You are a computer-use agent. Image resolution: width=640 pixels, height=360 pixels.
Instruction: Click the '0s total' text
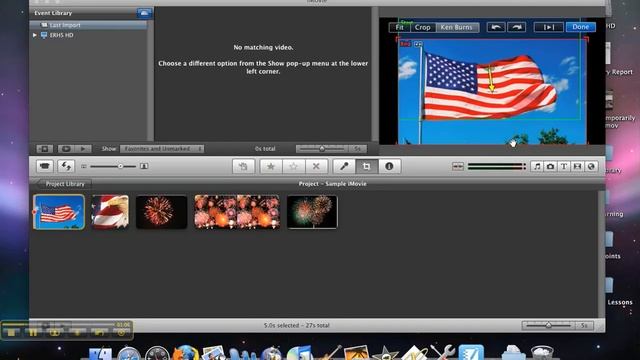tap(265, 149)
